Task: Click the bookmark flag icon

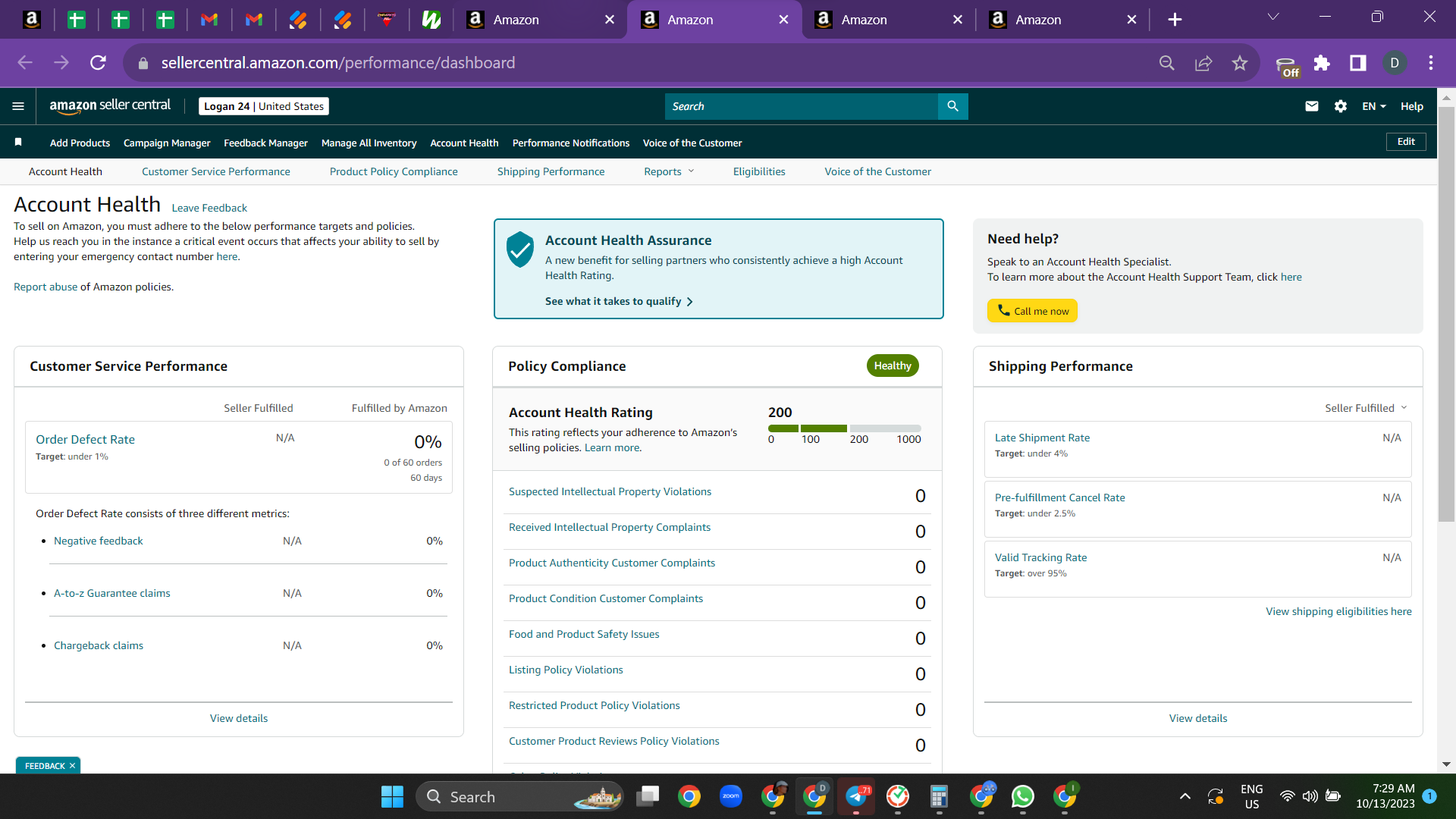Action: pyautogui.click(x=18, y=142)
